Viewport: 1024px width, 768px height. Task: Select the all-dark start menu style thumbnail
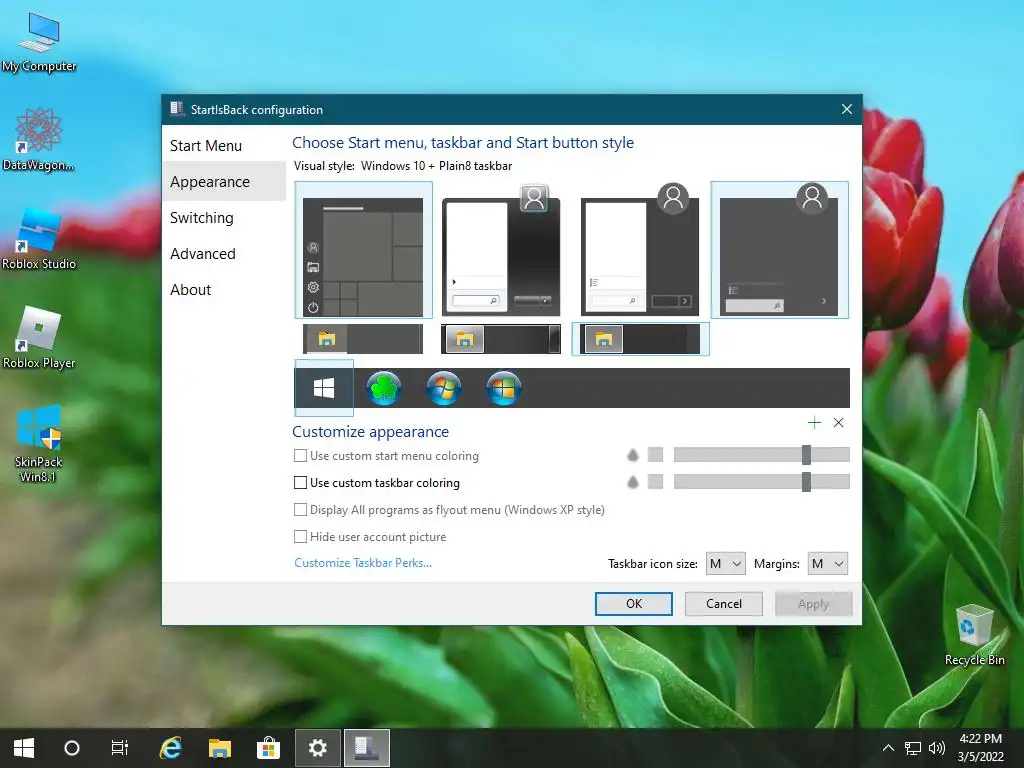[x=780, y=250]
